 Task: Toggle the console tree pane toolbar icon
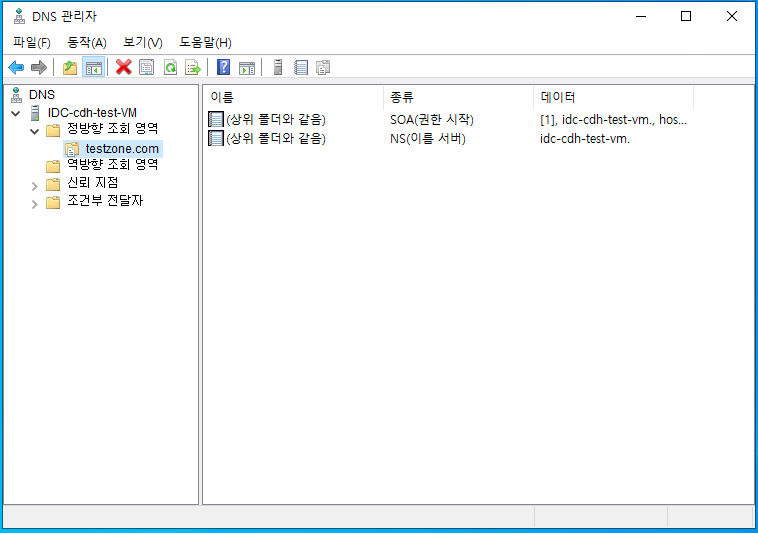(93, 67)
